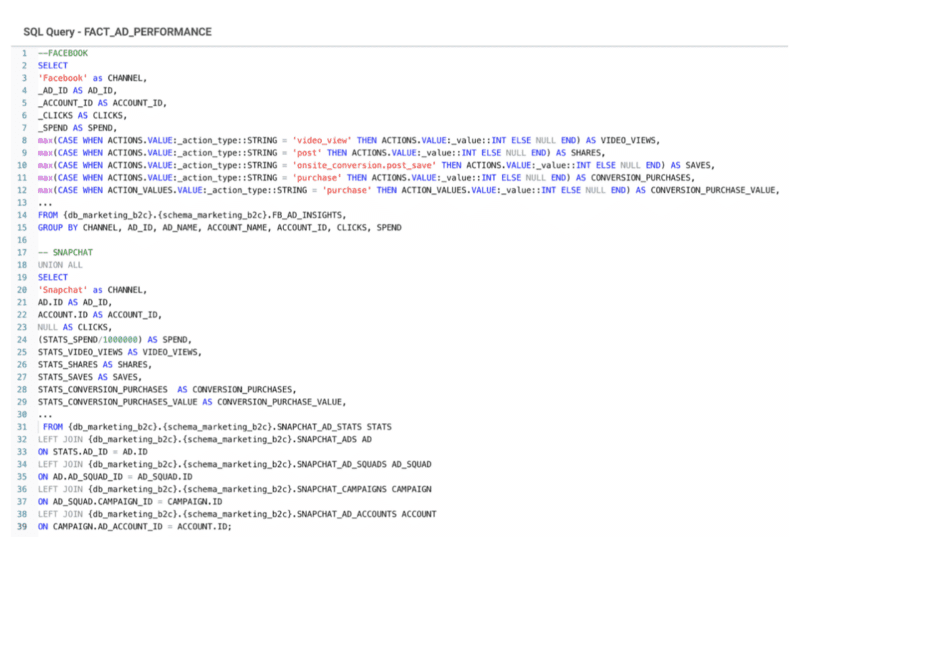Click the SELECT keyword on line 2
Viewport: 930px width, 645px height.
52,65
